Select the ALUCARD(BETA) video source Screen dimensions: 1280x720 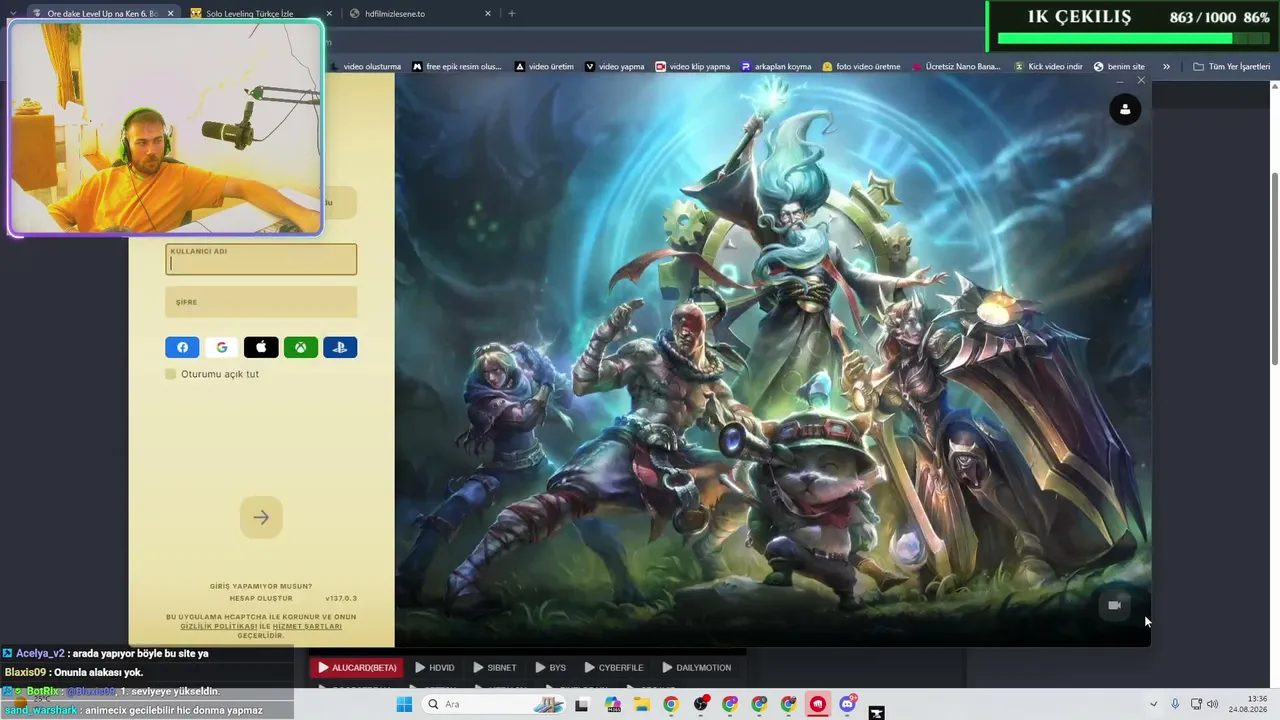coord(357,667)
